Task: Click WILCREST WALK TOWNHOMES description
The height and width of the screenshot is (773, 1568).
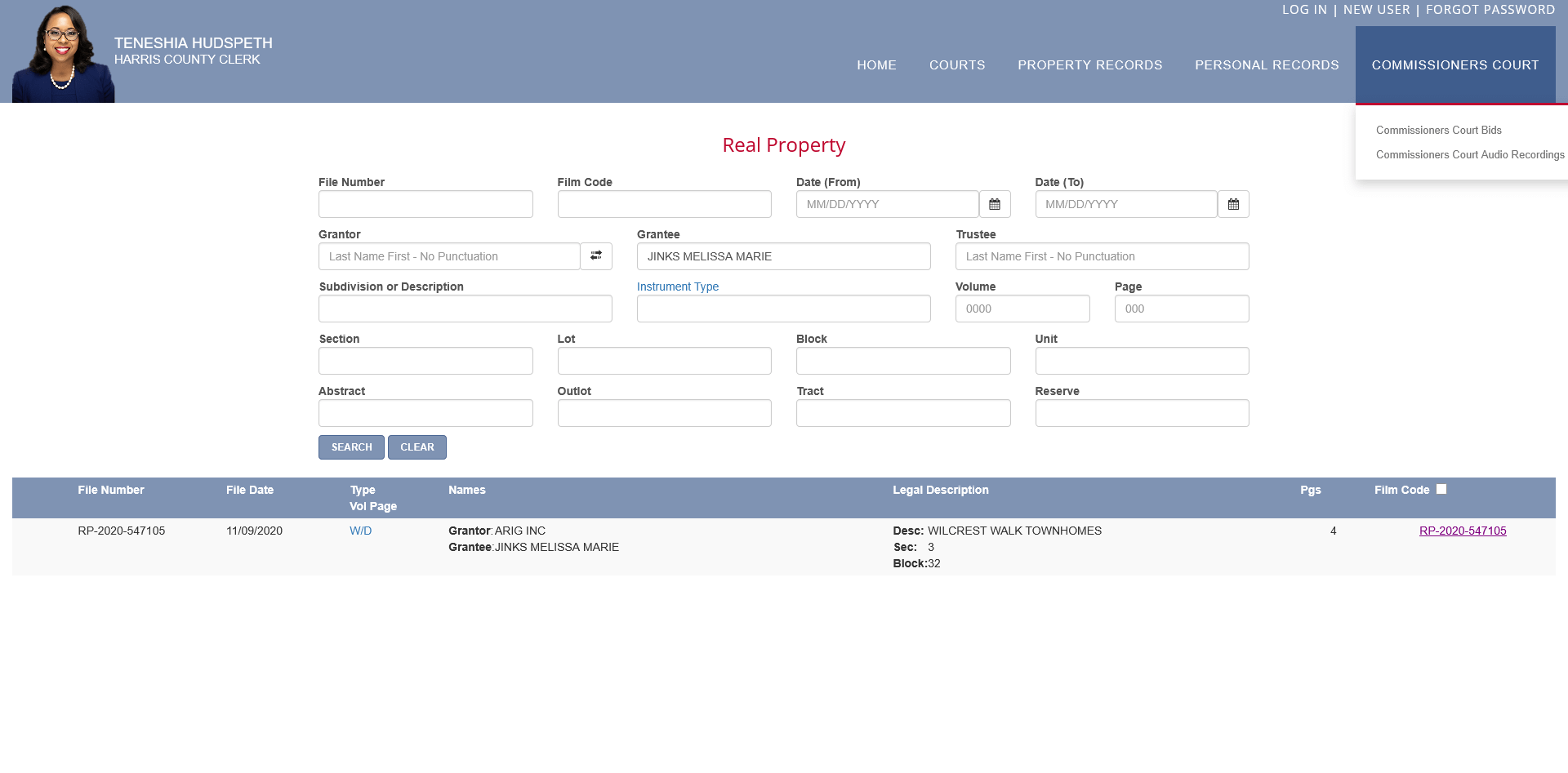Action: pyautogui.click(x=1014, y=531)
